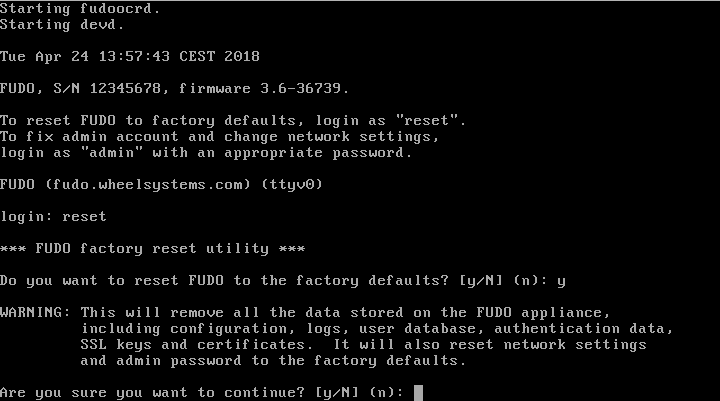The image size is (720, 401).
Task: Click the 'Starting fudoocrd.' line
Action: [x=80, y=8]
